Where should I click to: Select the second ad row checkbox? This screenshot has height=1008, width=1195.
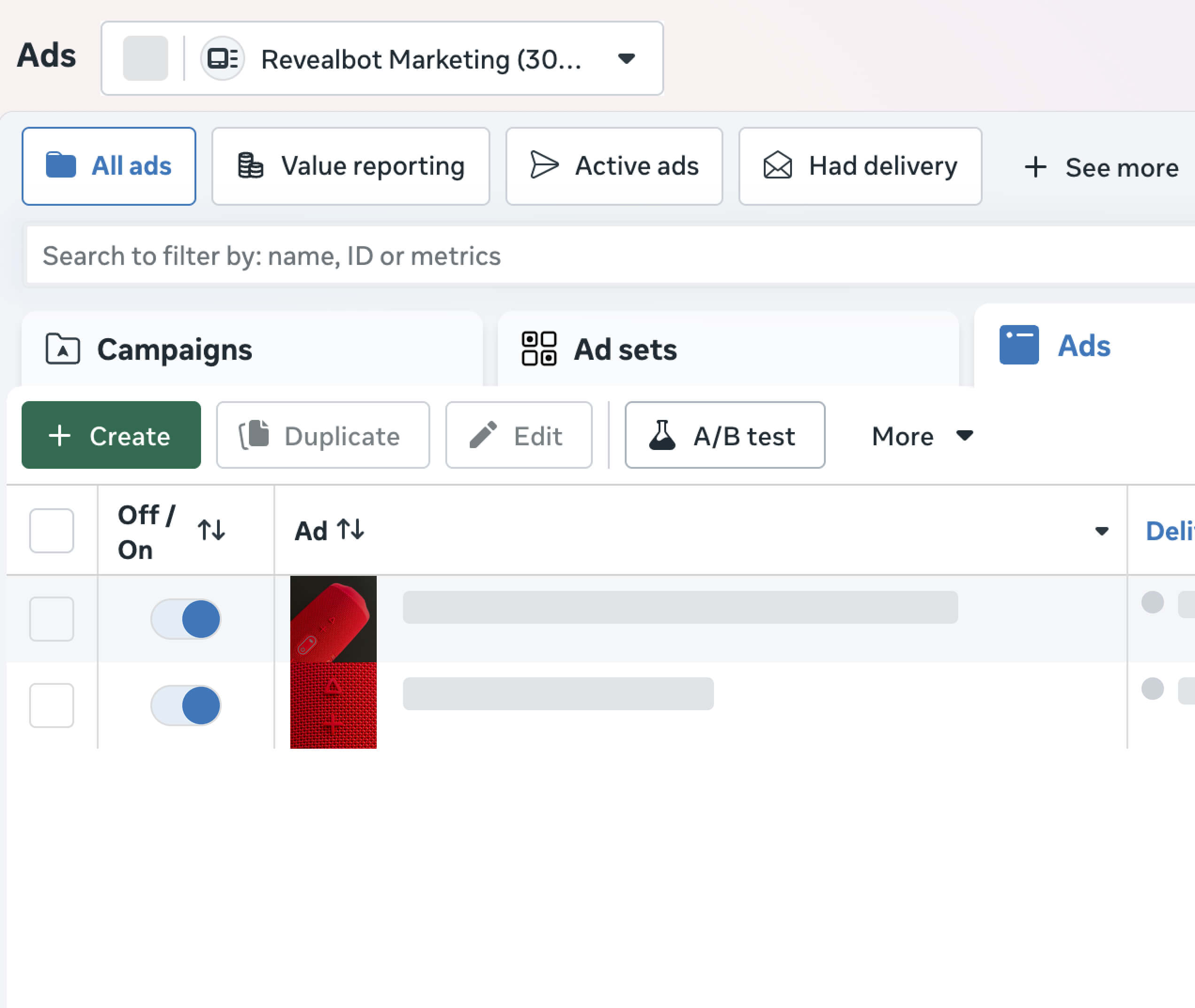tap(51, 706)
